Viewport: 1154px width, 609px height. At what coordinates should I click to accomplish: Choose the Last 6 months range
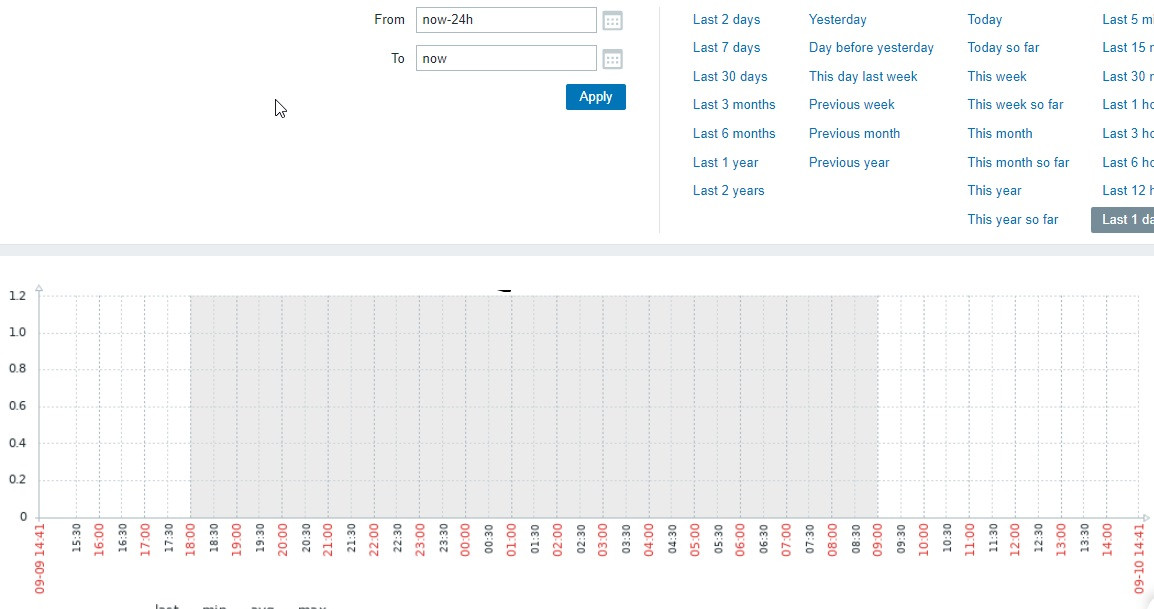click(x=734, y=133)
